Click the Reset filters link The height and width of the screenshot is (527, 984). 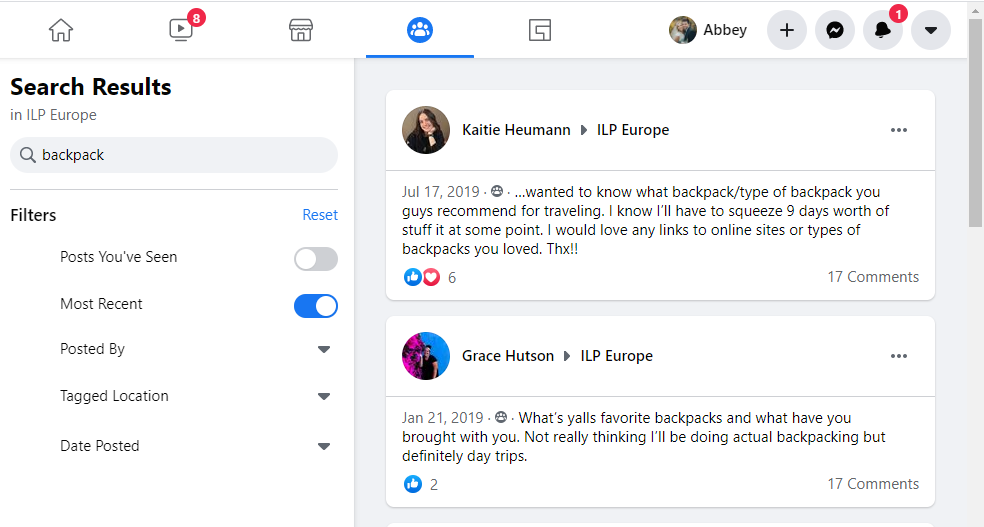coord(320,215)
